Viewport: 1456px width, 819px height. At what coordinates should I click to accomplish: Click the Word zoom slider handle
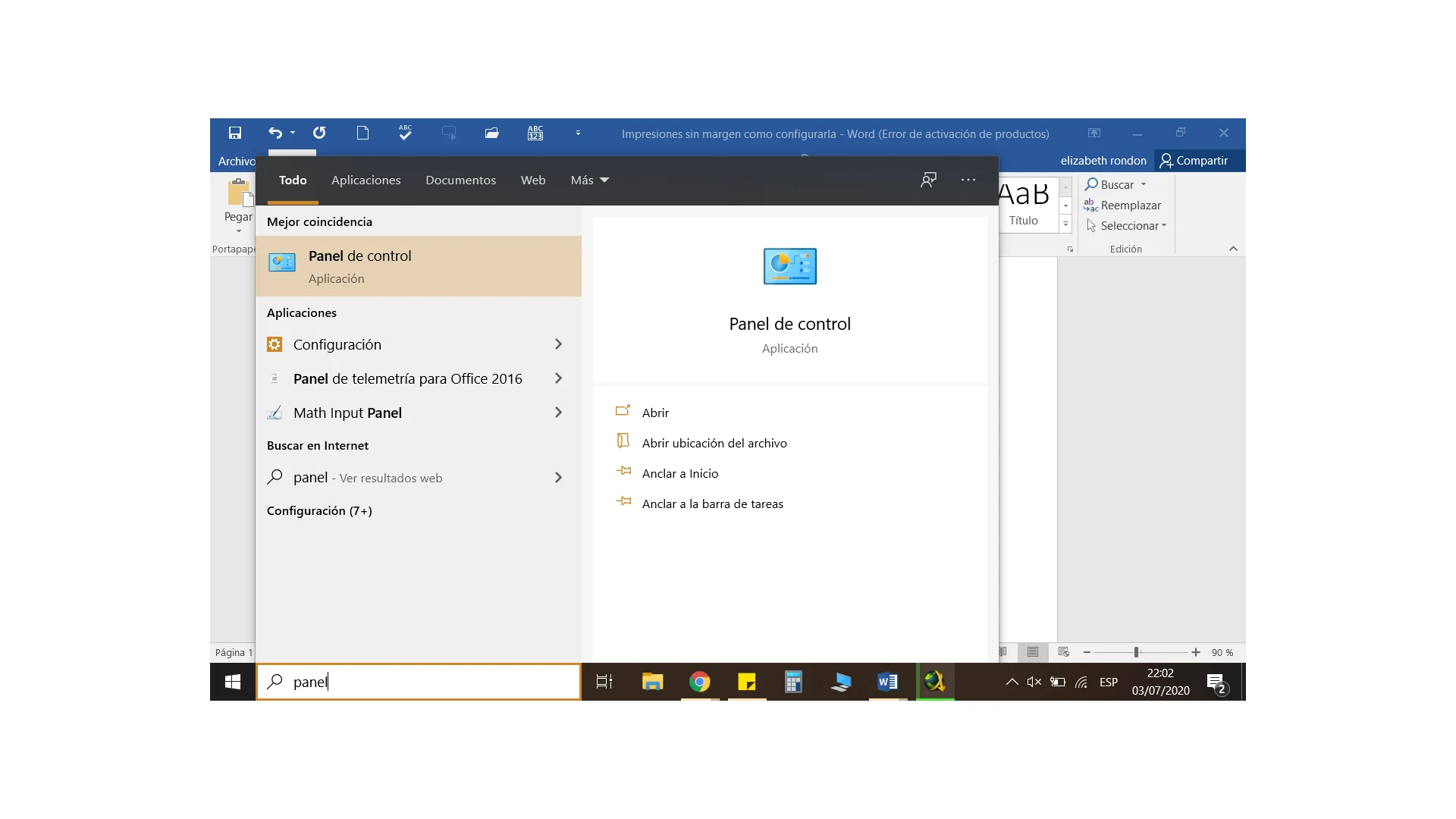[1136, 652]
